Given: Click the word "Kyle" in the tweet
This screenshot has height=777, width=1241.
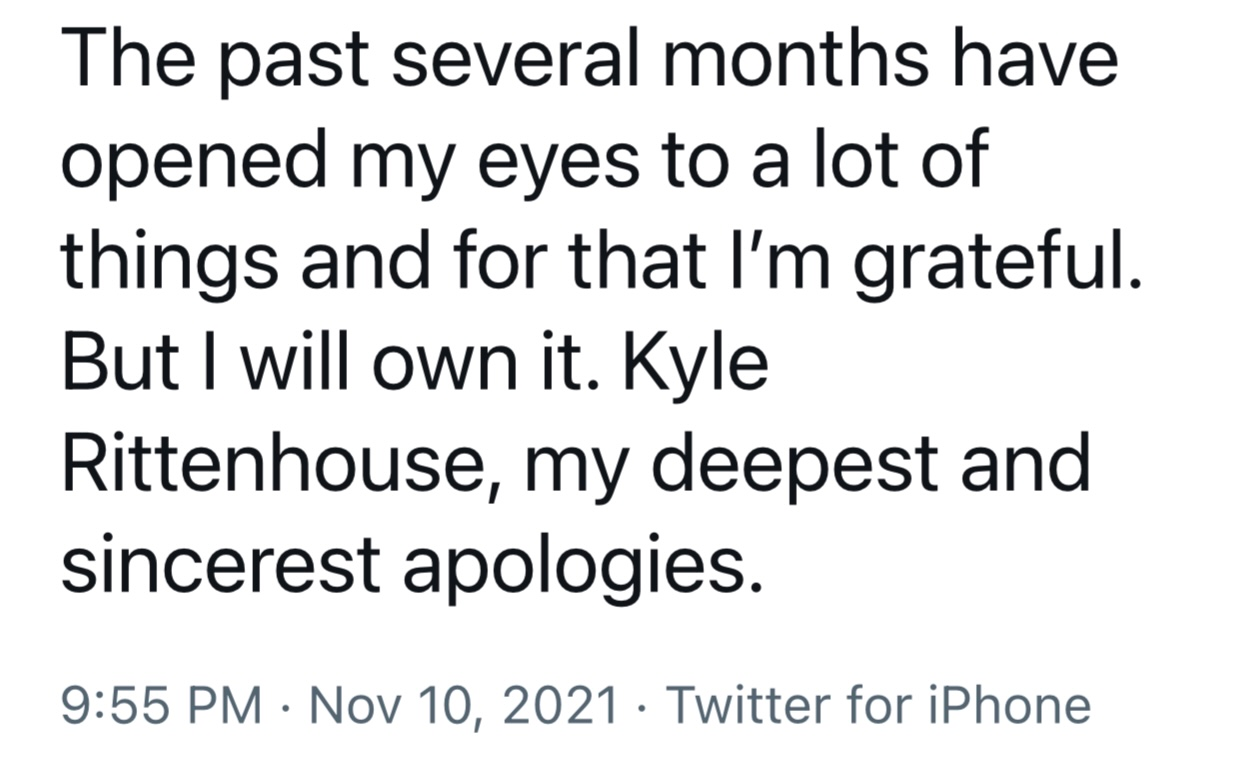Looking at the screenshot, I should coord(694,365).
